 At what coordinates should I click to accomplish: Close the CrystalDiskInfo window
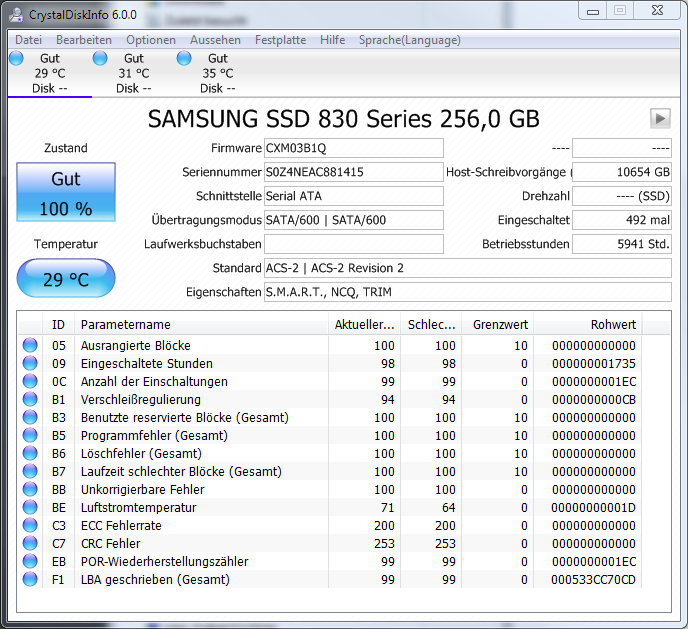(657, 11)
